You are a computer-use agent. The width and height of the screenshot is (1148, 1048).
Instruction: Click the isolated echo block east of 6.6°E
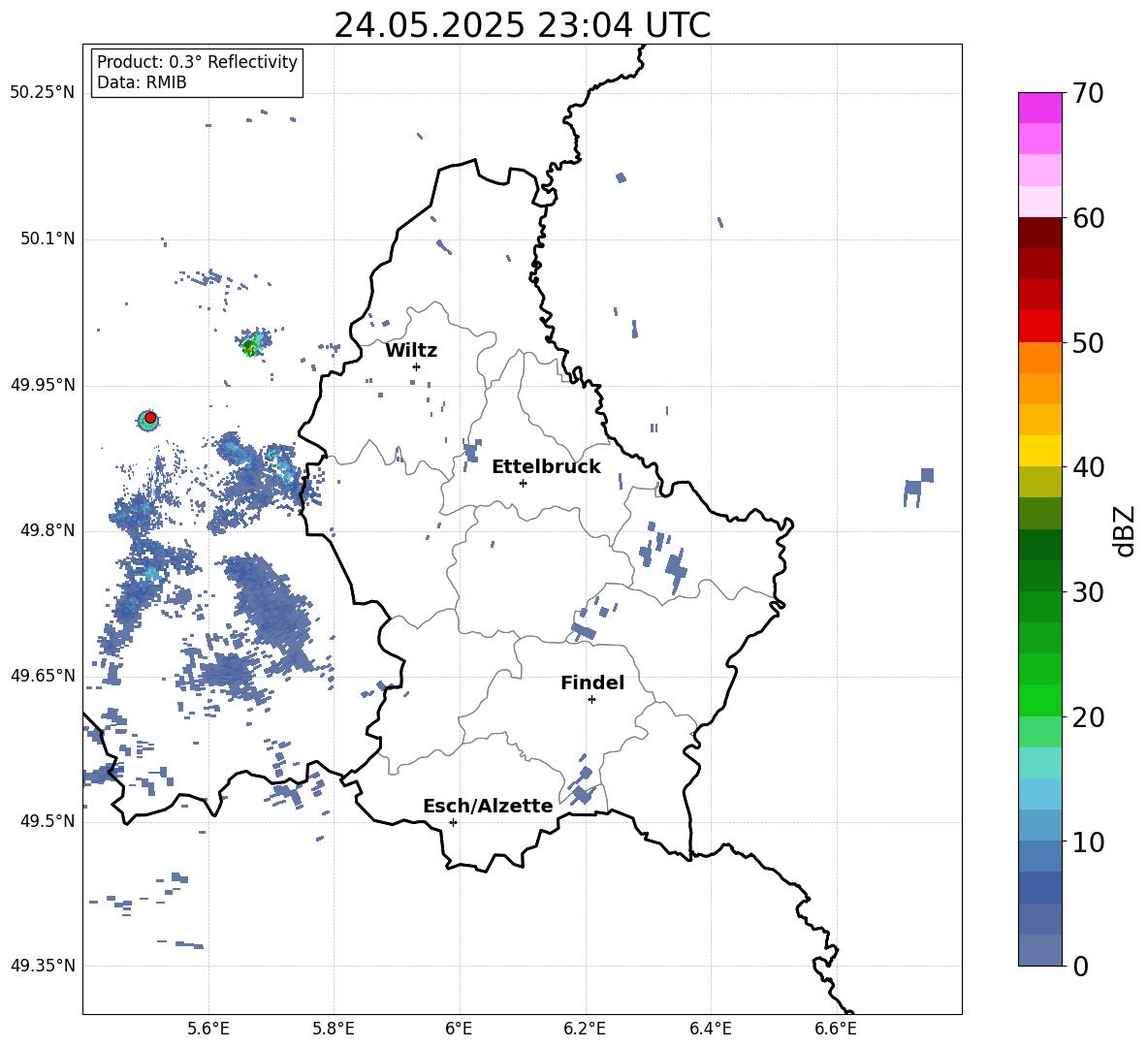point(918,486)
